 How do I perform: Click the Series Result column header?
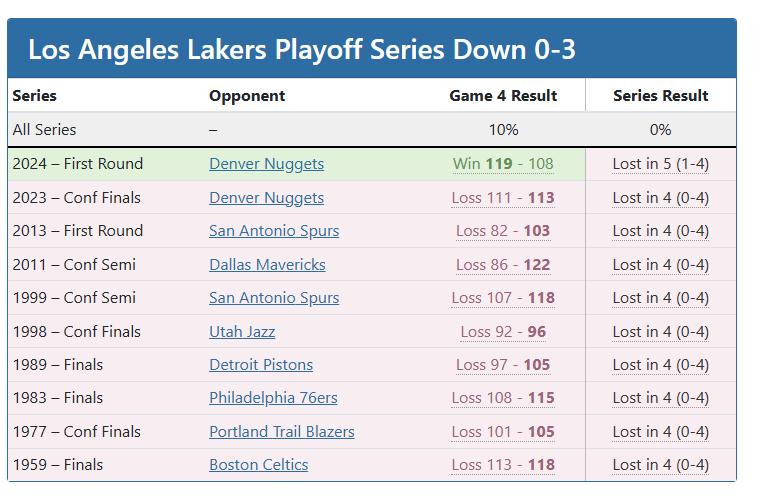point(660,95)
